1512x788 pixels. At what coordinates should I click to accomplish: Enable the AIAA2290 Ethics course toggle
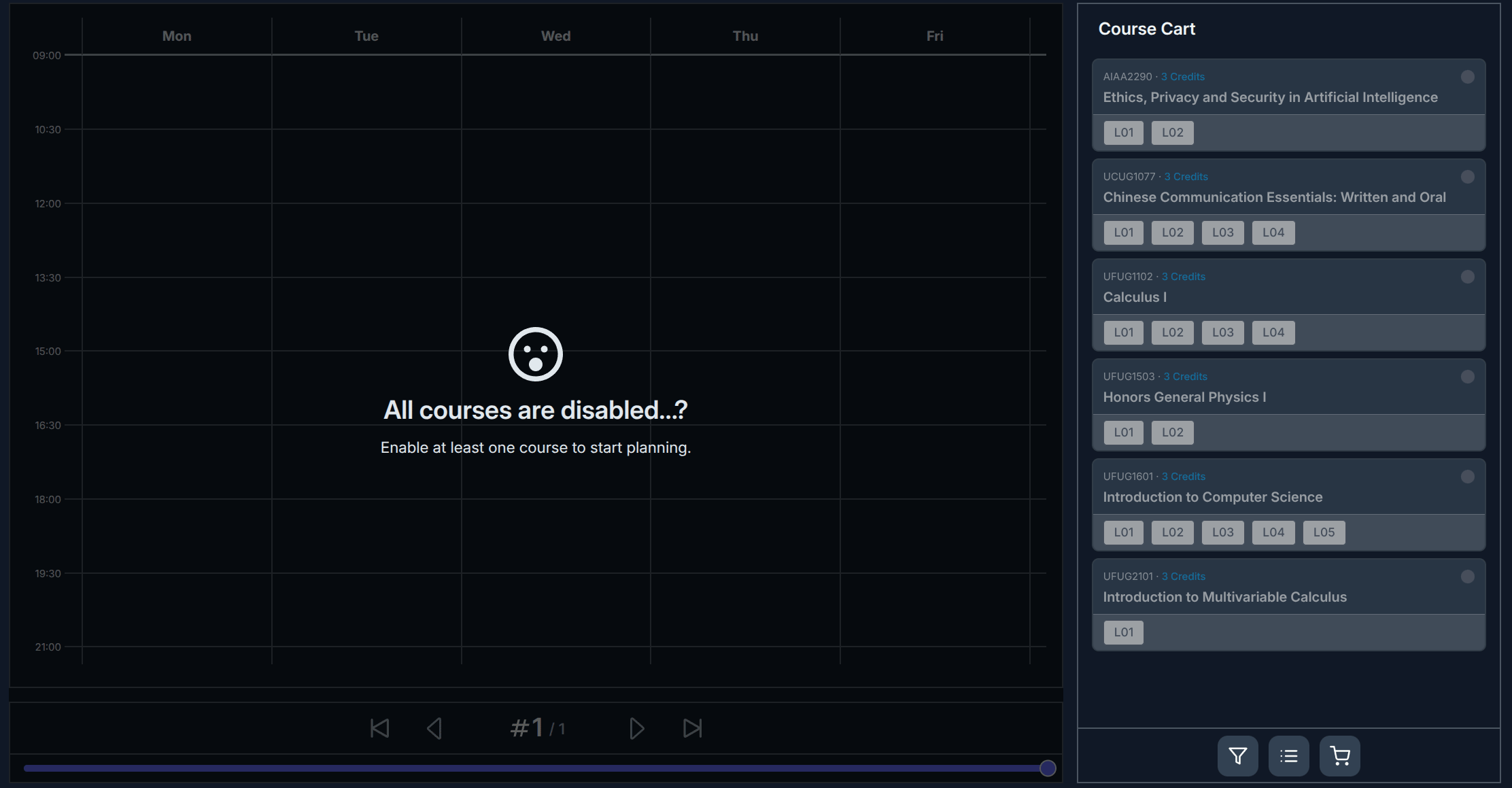click(x=1467, y=77)
